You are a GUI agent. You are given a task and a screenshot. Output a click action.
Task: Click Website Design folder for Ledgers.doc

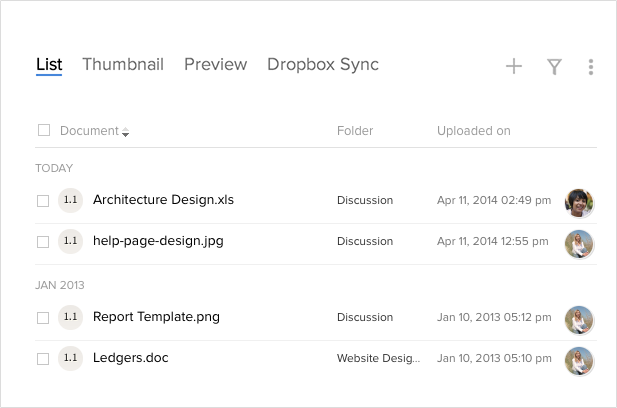(379, 358)
